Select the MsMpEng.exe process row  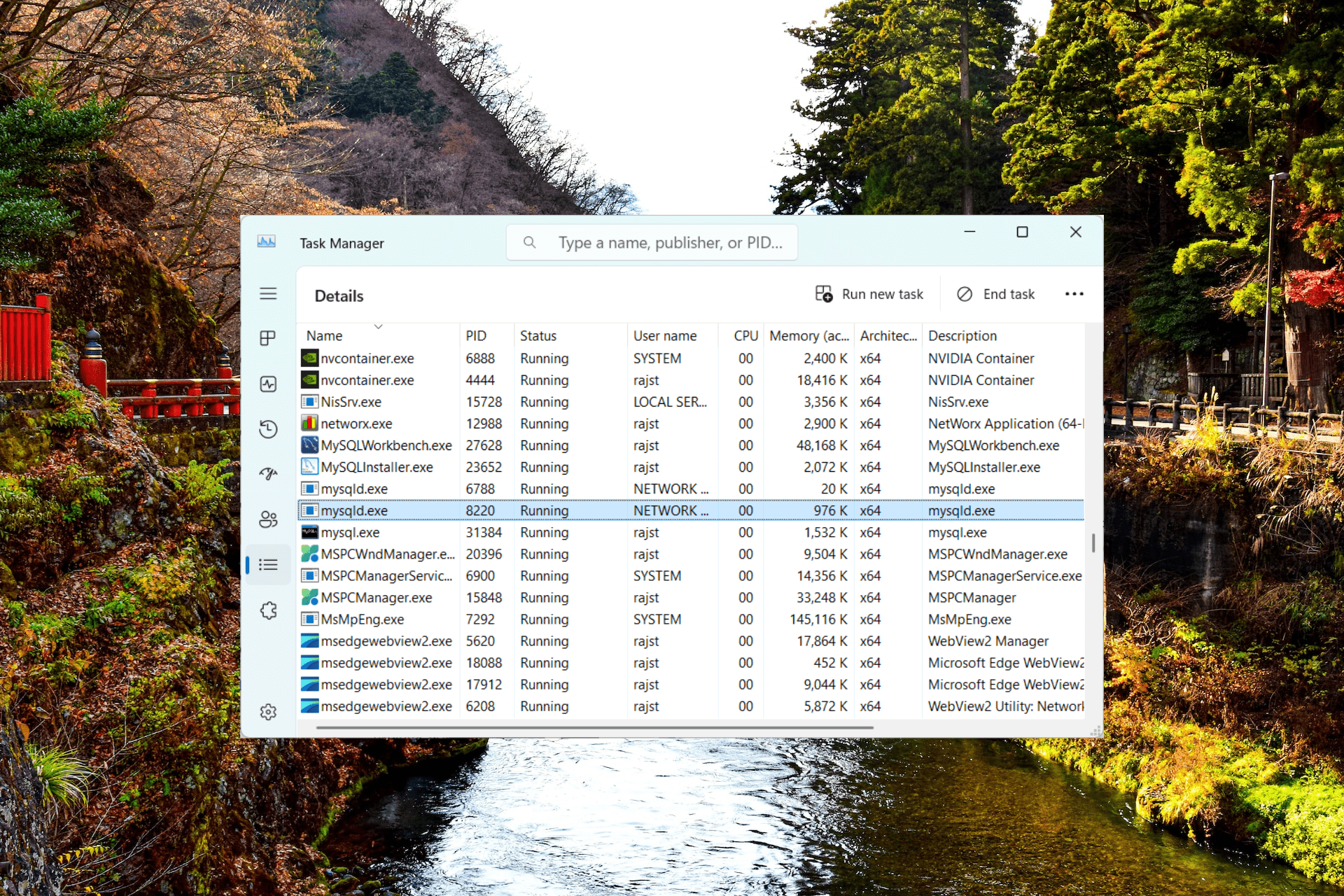click(362, 619)
